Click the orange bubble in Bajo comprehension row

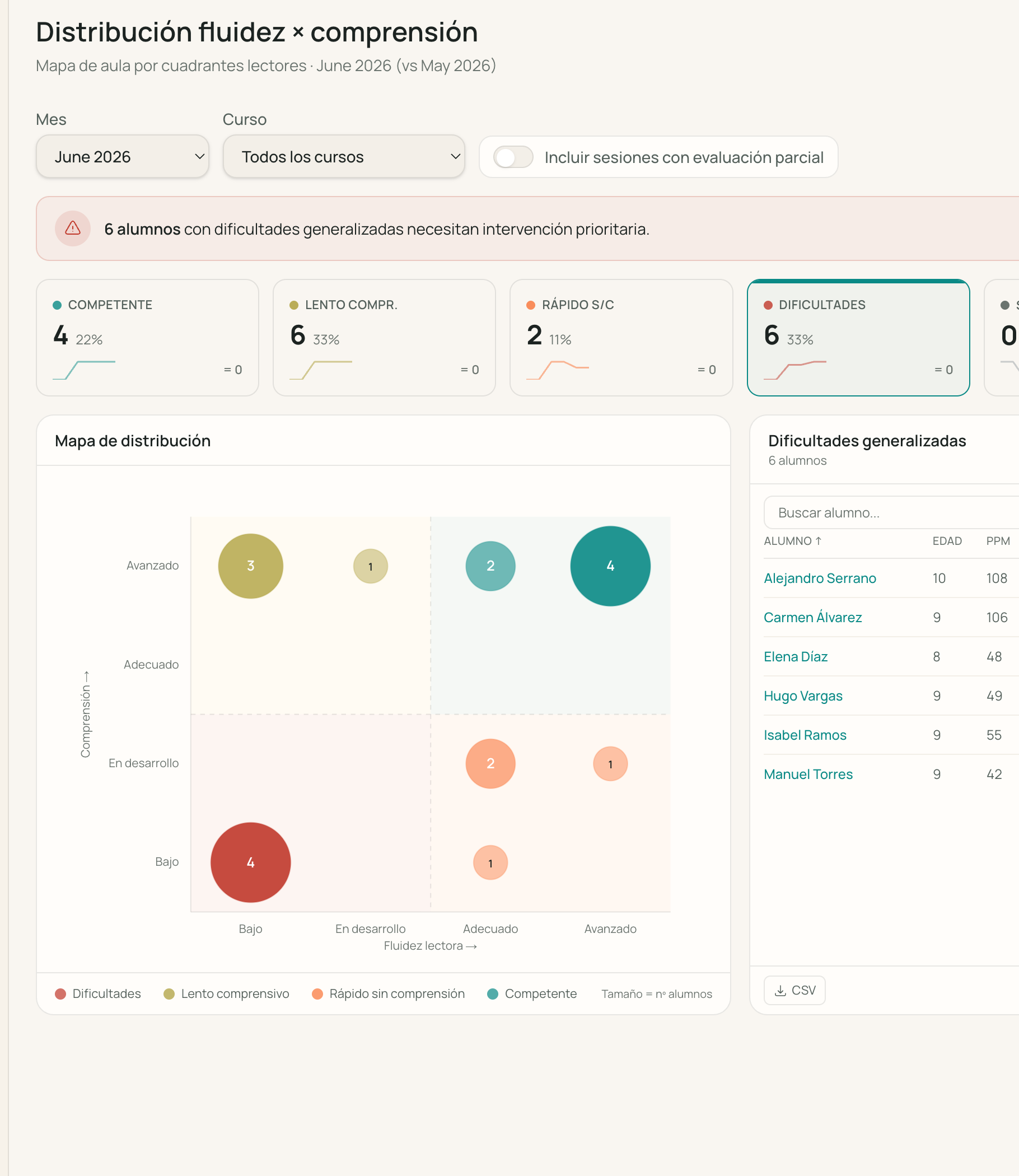tap(490, 862)
